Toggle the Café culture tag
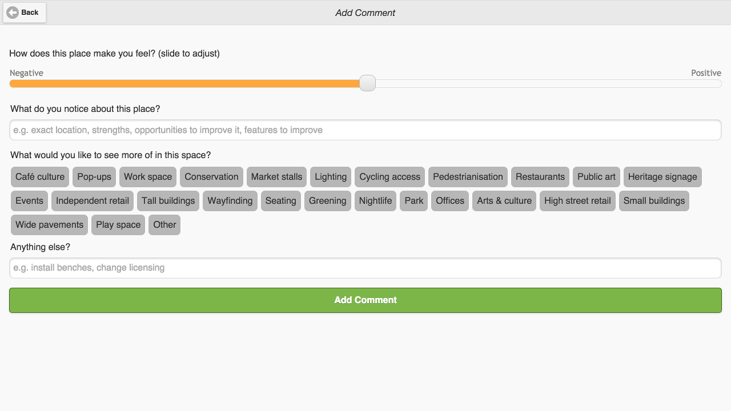 pyautogui.click(x=40, y=177)
